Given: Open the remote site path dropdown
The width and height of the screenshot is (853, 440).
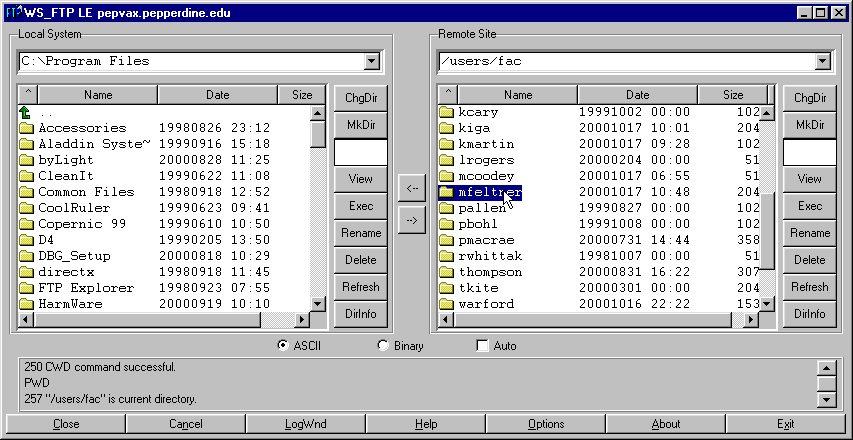Looking at the screenshot, I should (x=822, y=61).
